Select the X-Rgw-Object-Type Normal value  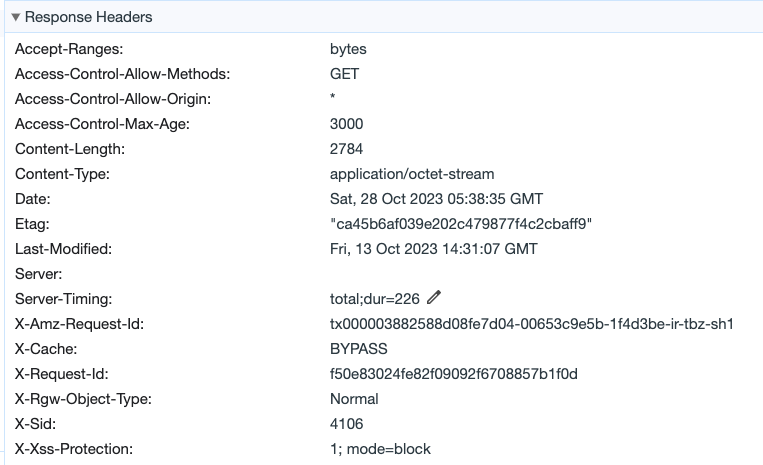pos(354,399)
